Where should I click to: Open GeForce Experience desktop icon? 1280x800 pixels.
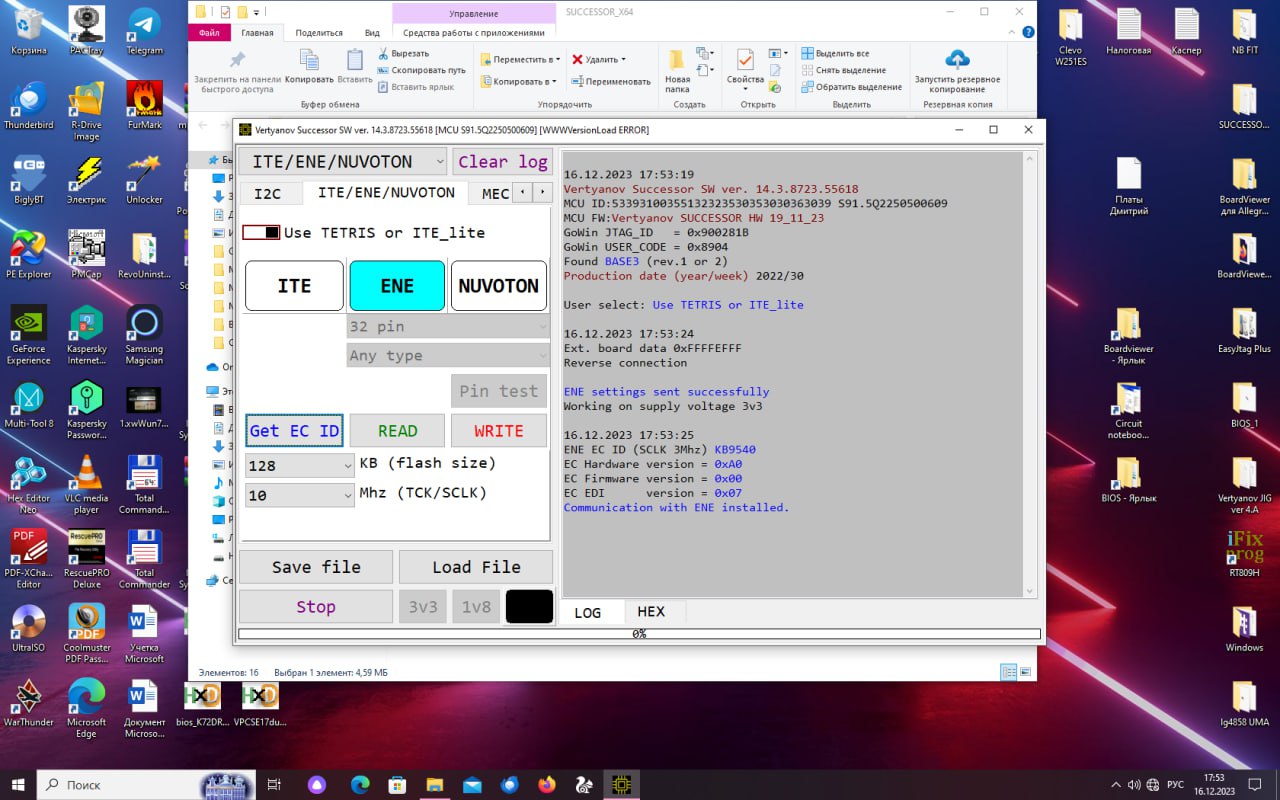28,334
